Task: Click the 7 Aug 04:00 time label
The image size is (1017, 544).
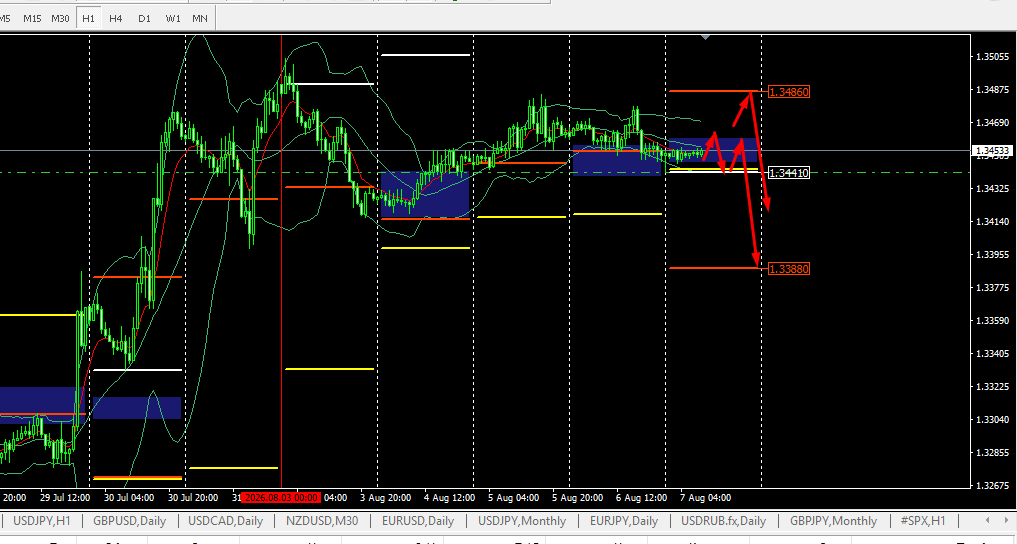Action: (706, 498)
